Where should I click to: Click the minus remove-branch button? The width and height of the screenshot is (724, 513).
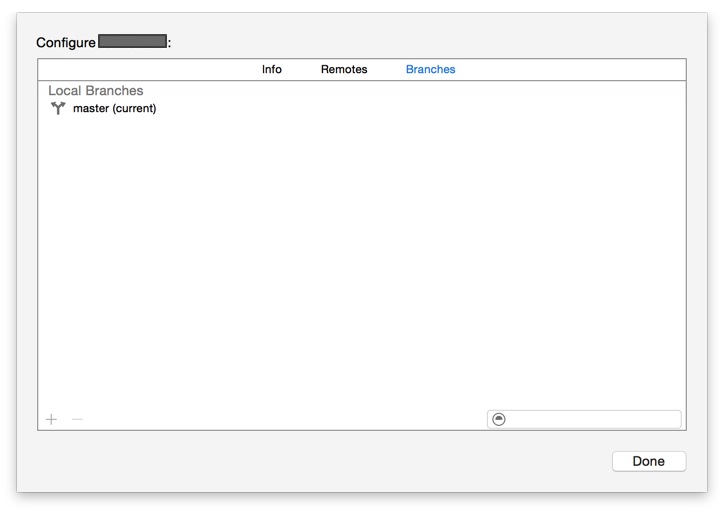pos(77,419)
